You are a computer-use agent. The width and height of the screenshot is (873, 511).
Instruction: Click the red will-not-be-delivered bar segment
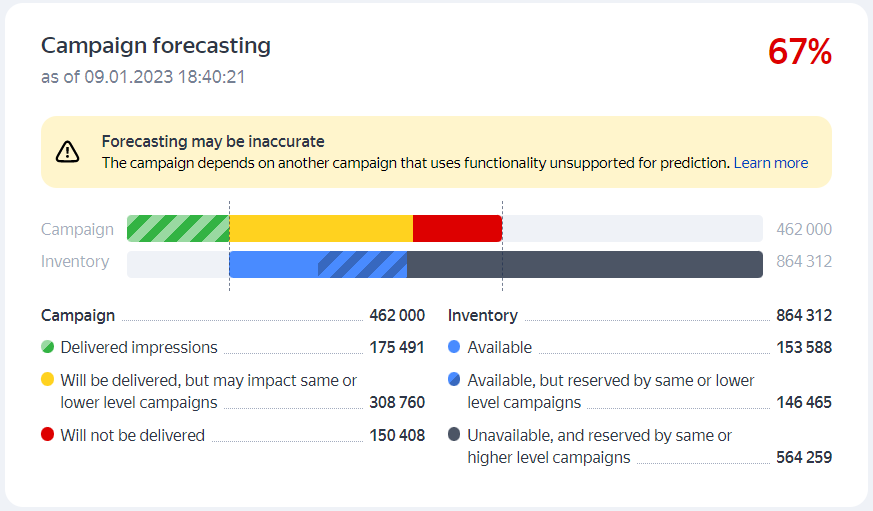click(457, 229)
